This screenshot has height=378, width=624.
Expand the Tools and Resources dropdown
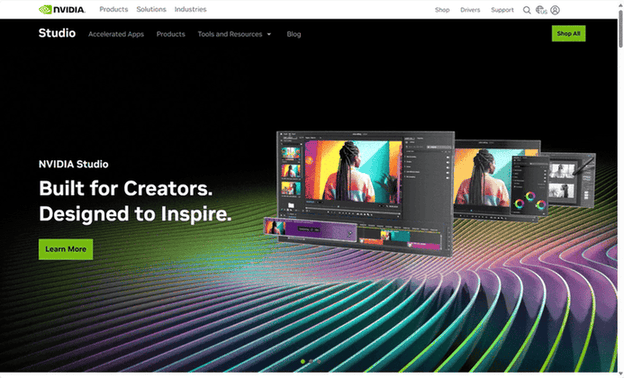234,34
